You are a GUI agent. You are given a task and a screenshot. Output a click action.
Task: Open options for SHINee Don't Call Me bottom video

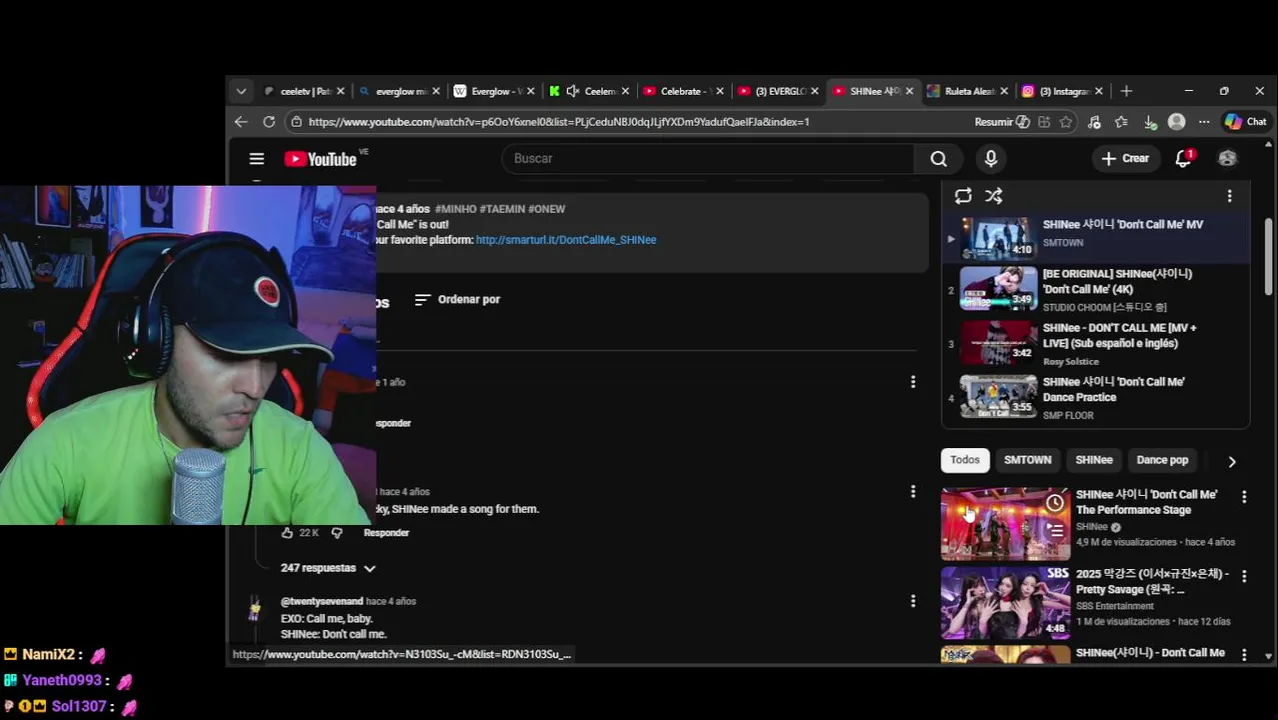(x=1244, y=655)
